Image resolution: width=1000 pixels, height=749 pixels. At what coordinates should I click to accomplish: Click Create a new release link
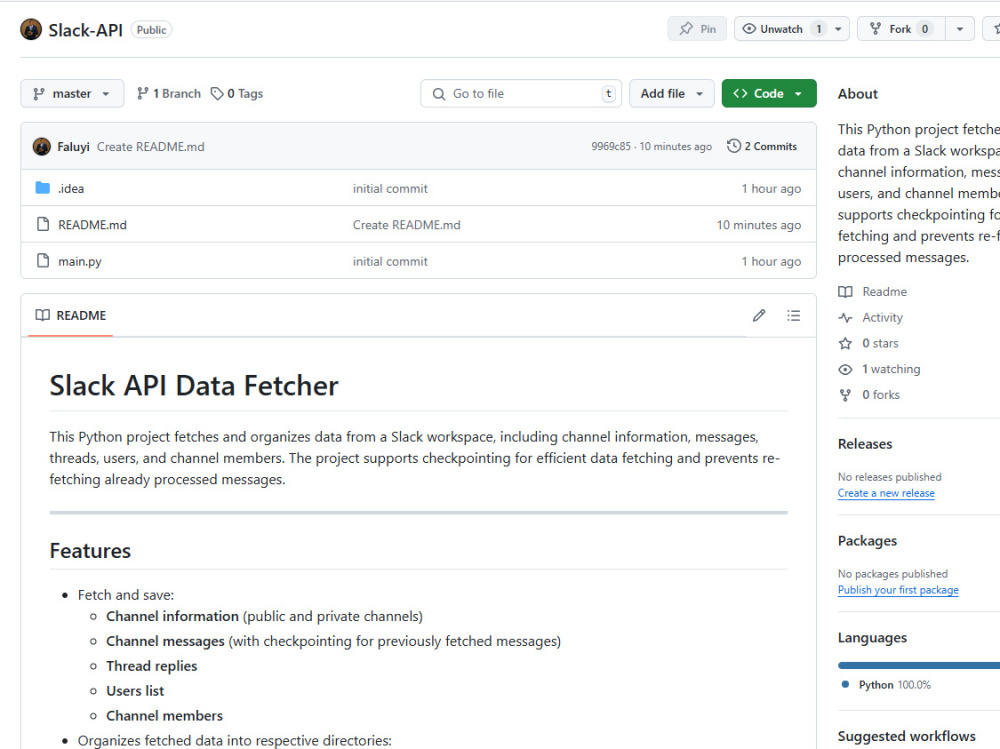pyautogui.click(x=886, y=493)
